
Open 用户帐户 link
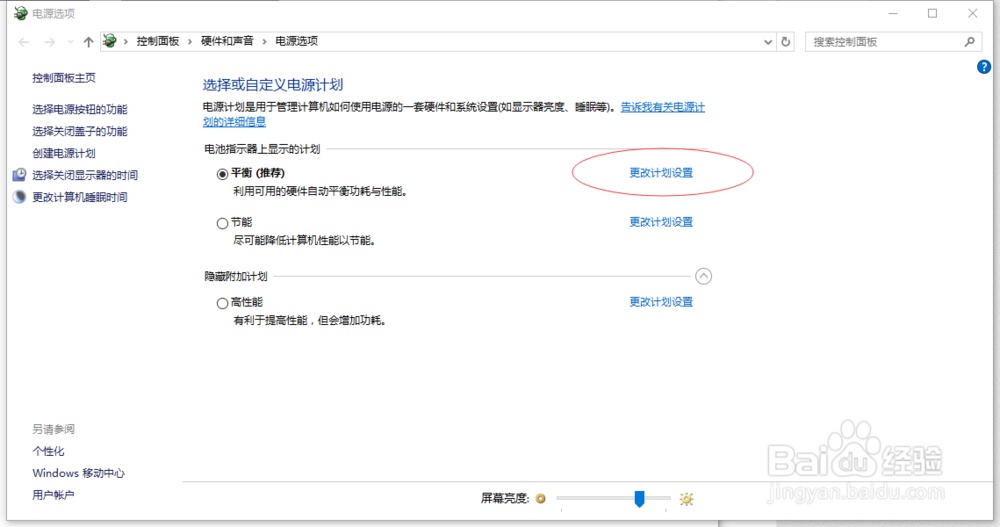54,495
